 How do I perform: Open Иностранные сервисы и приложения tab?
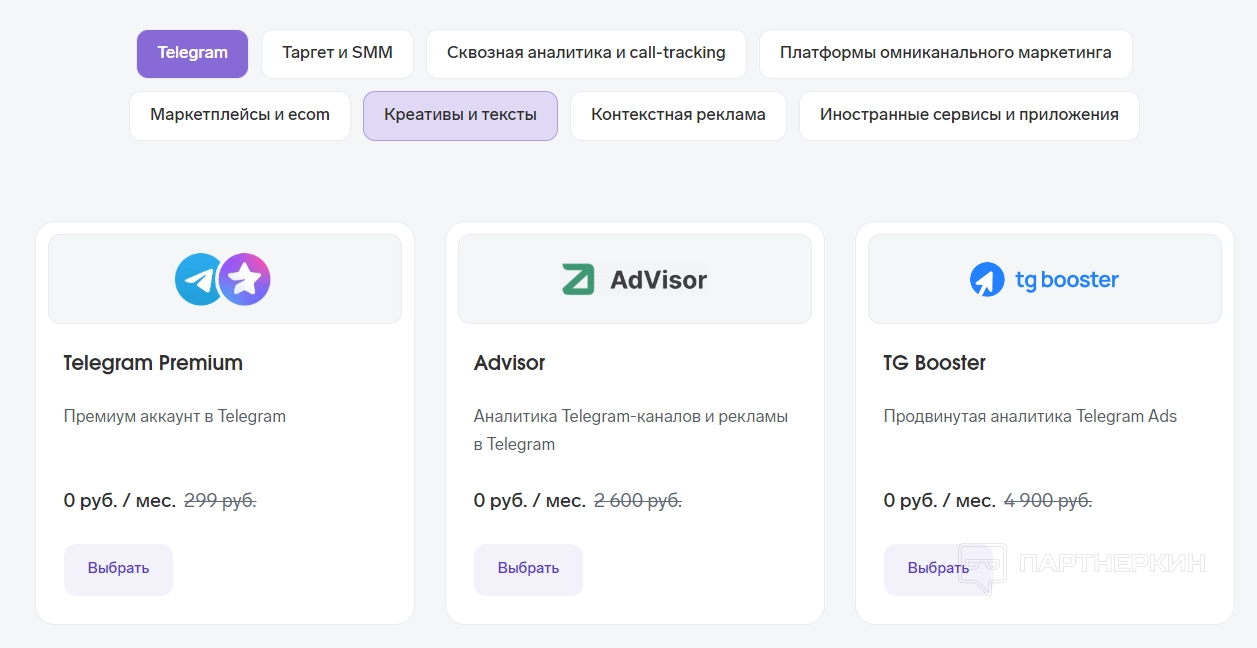(969, 115)
